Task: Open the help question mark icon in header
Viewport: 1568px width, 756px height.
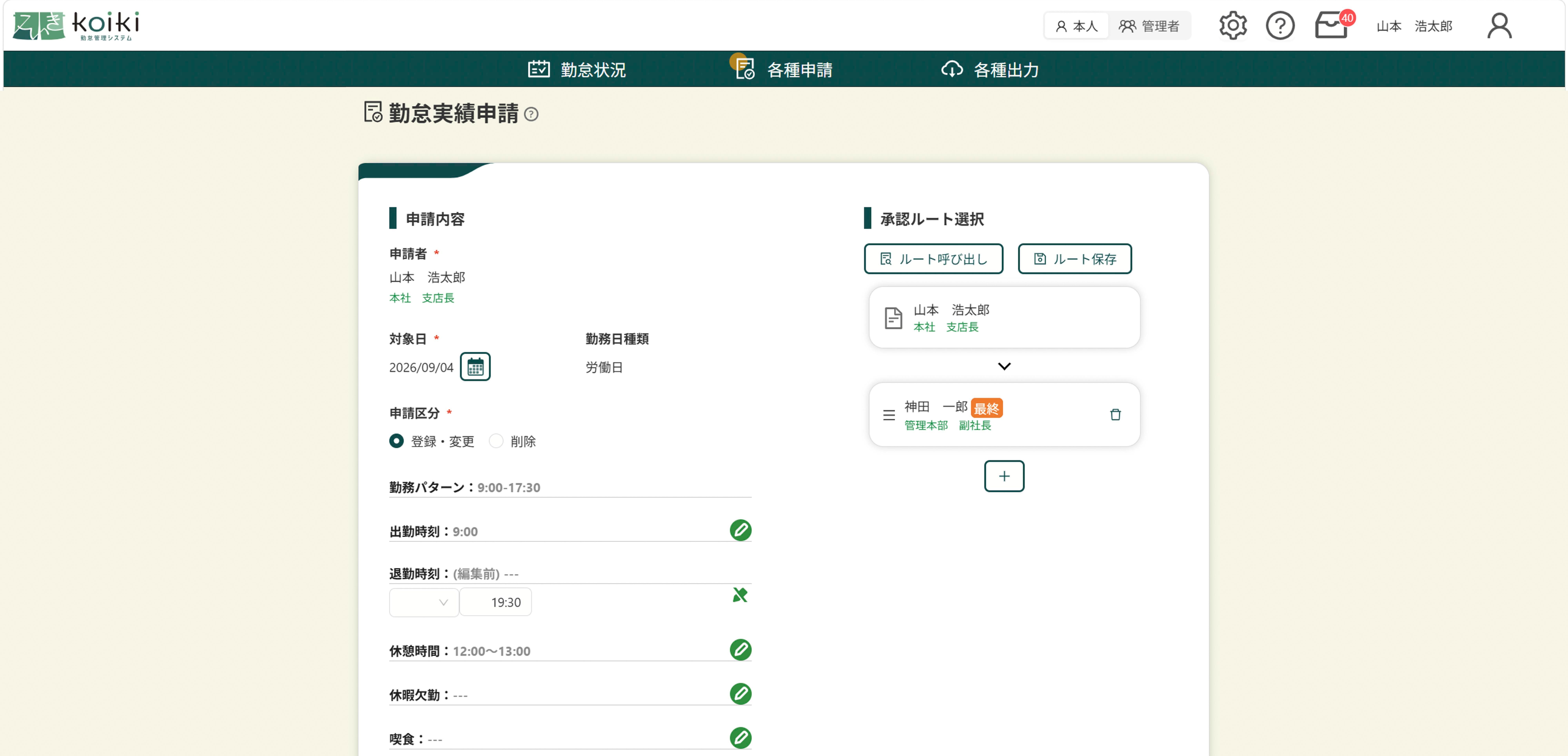Action: tap(1280, 25)
